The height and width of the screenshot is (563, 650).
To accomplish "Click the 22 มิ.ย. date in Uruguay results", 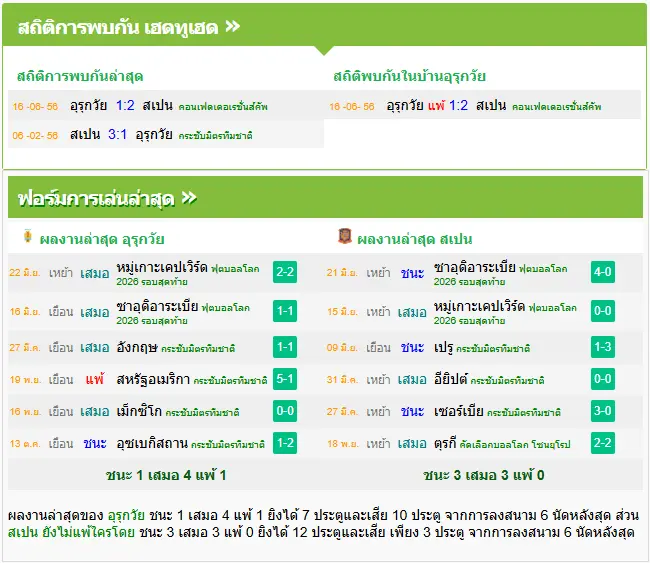I will (24, 273).
